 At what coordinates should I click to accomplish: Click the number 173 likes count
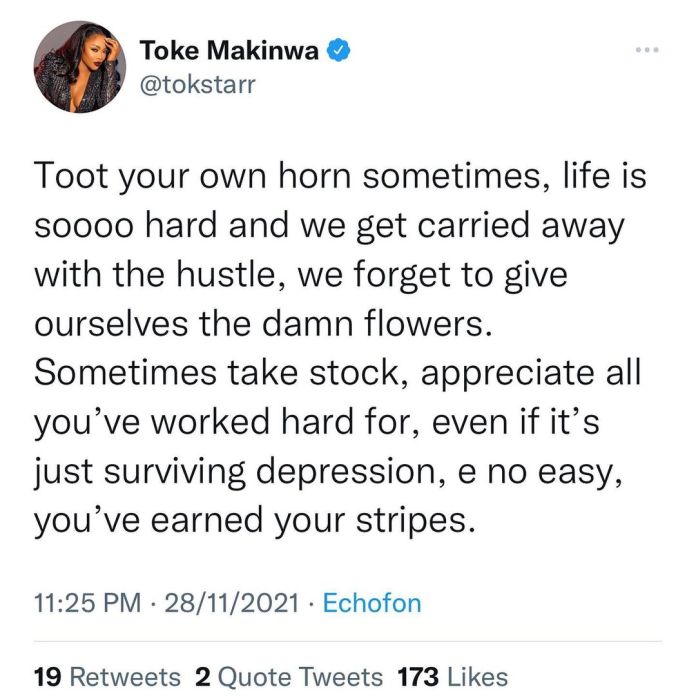point(419,676)
